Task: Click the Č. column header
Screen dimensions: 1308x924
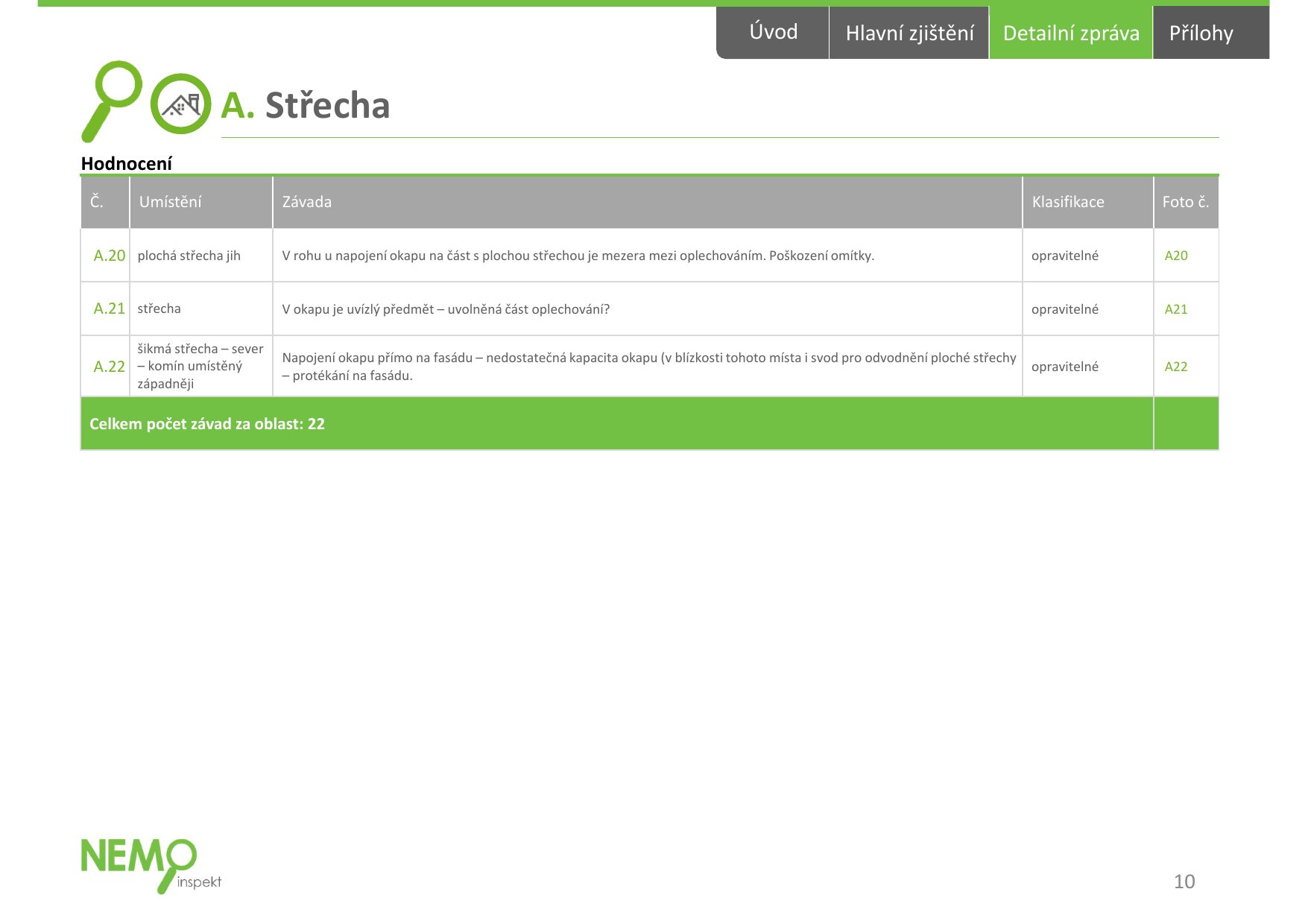Action: click(105, 202)
